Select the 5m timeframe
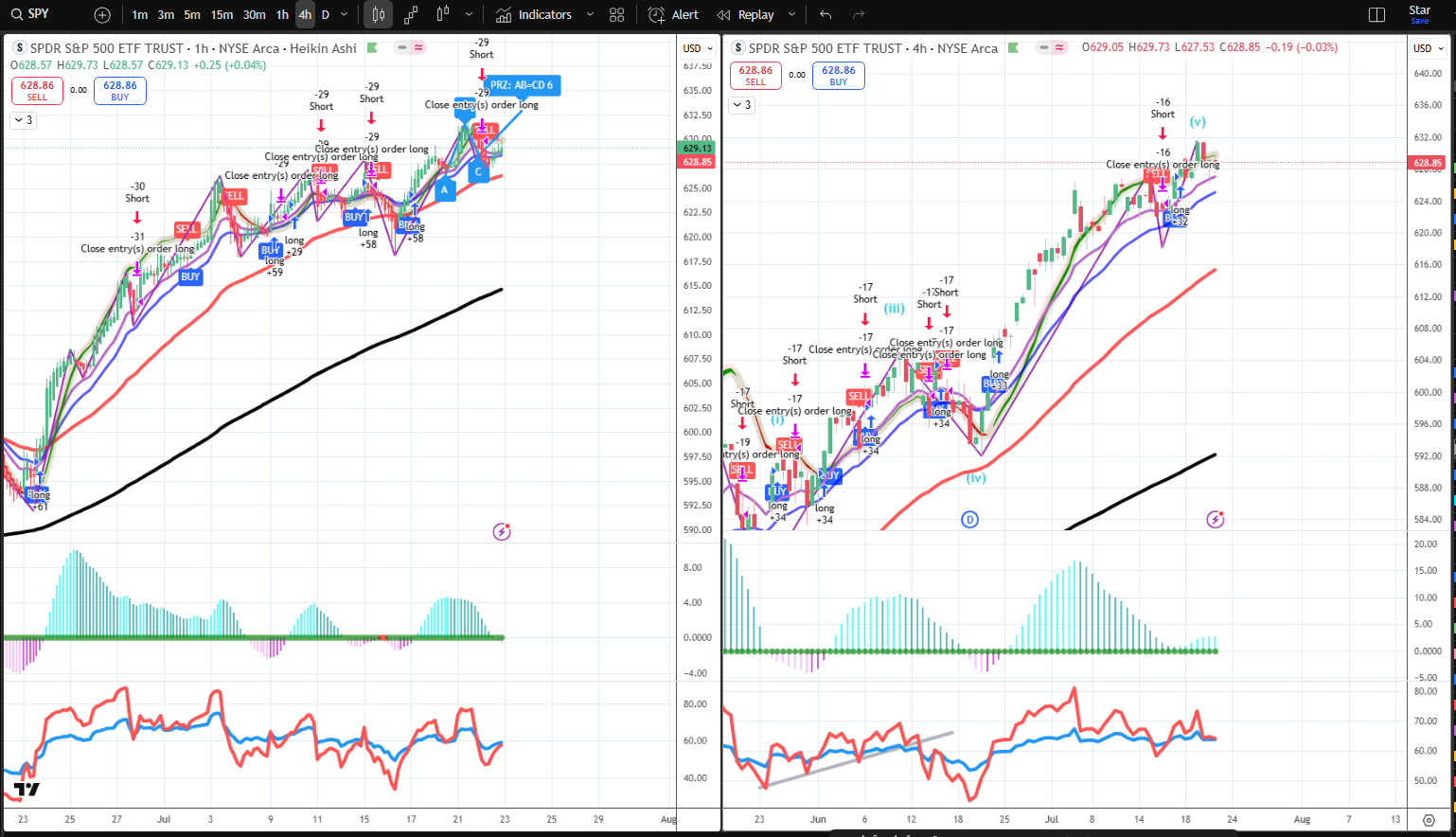 point(192,15)
